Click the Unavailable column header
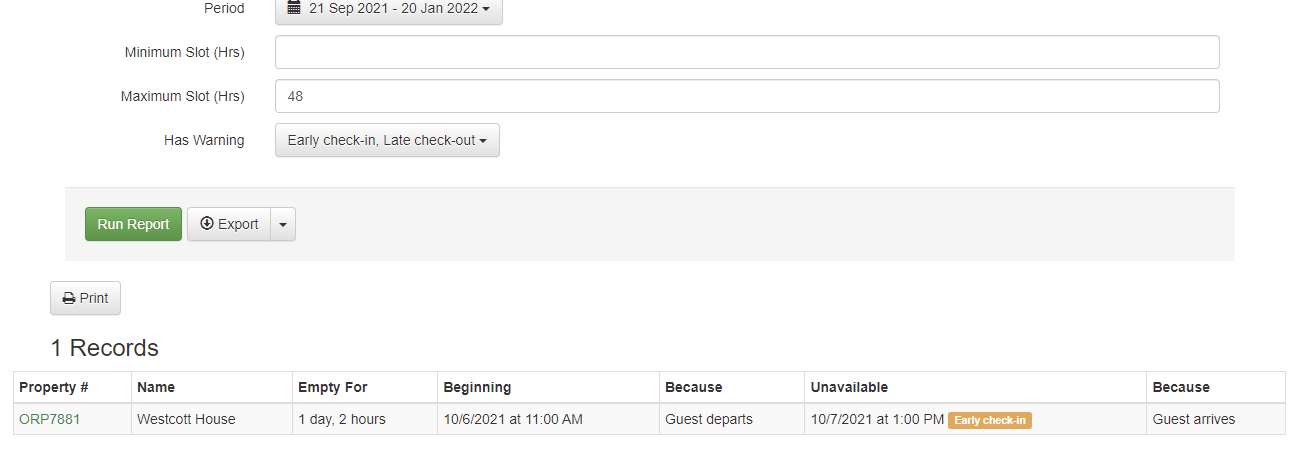The height and width of the screenshot is (465, 1299). pos(849,387)
